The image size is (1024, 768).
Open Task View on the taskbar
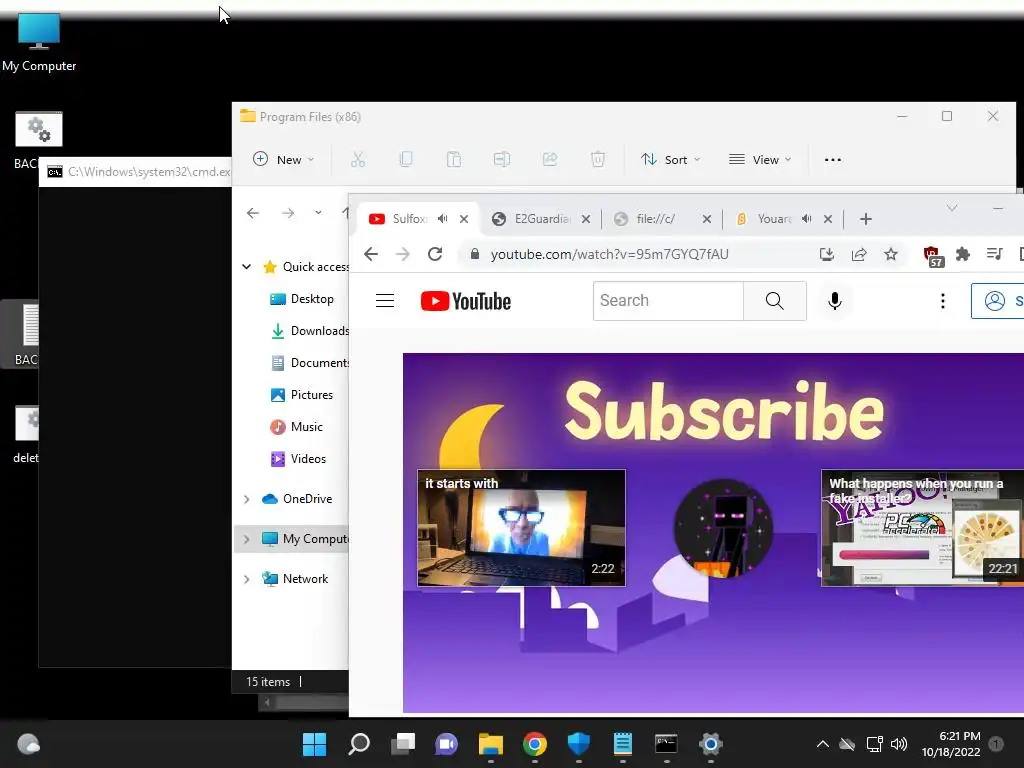[402, 744]
